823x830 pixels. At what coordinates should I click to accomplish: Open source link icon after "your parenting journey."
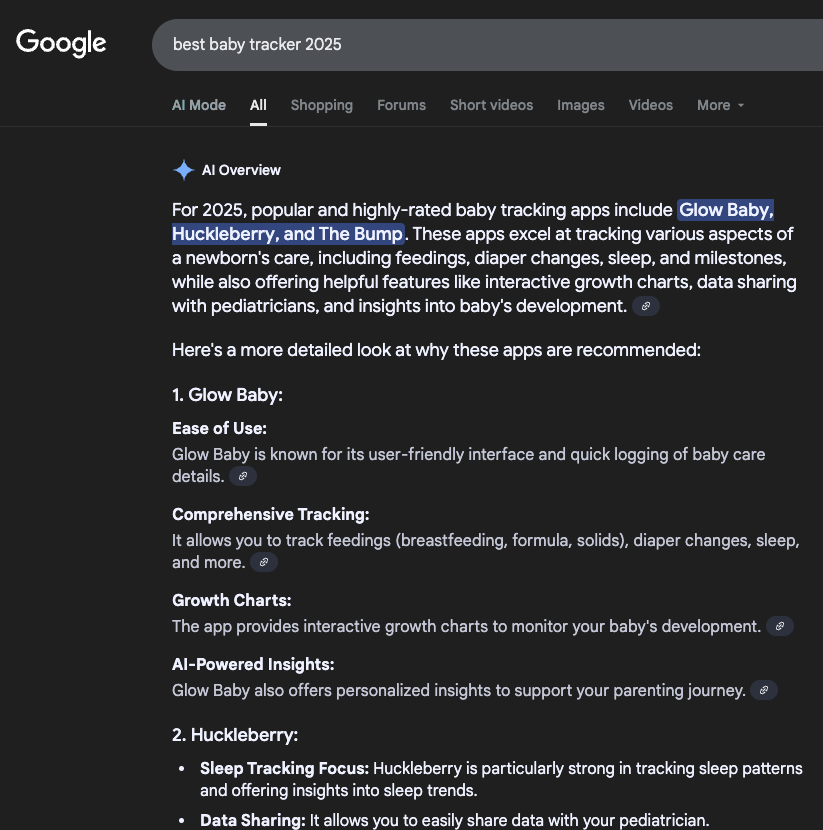click(x=764, y=690)
